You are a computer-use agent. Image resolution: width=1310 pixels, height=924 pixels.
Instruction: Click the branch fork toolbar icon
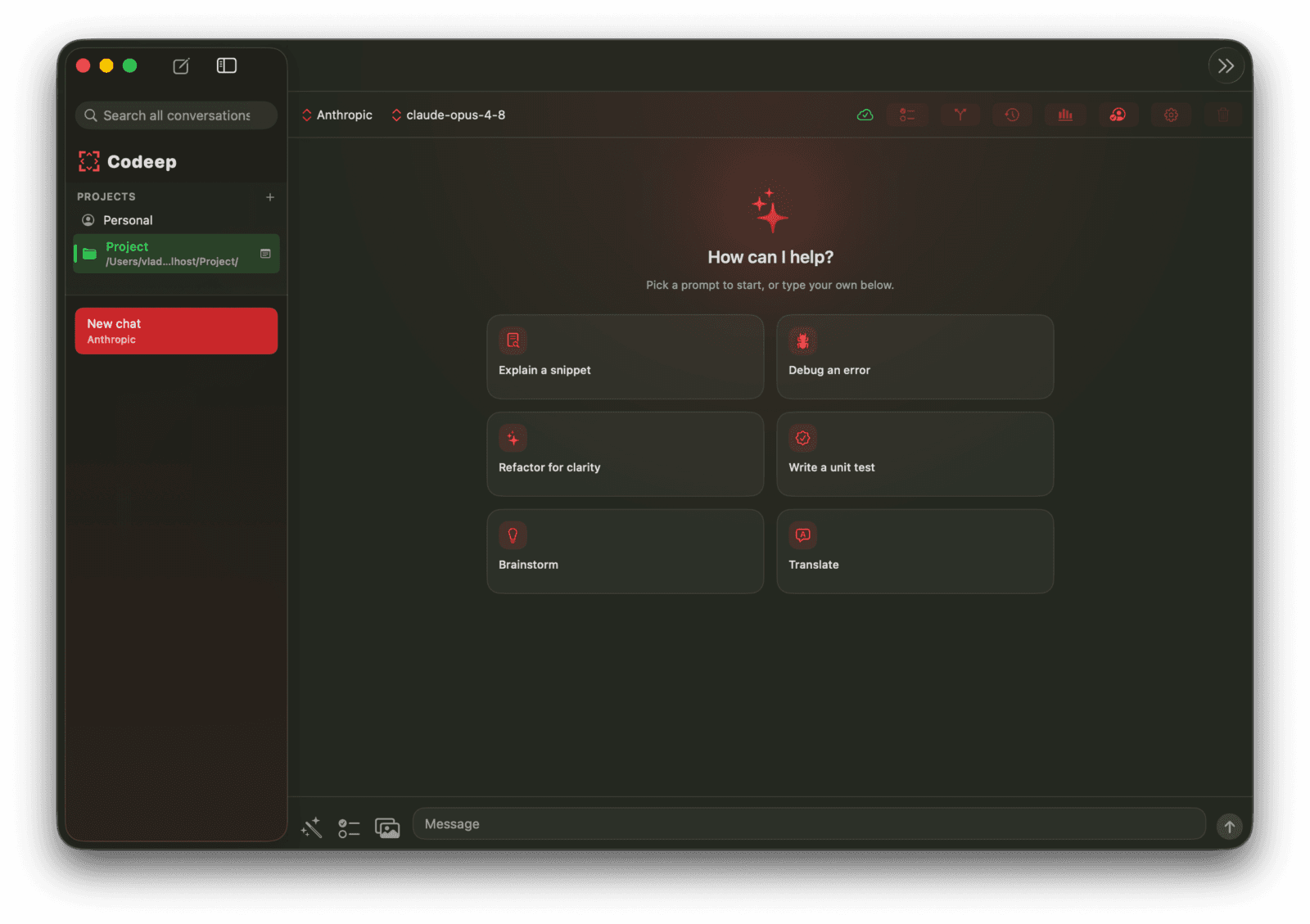pyautogui.click(x=960, y=115)
